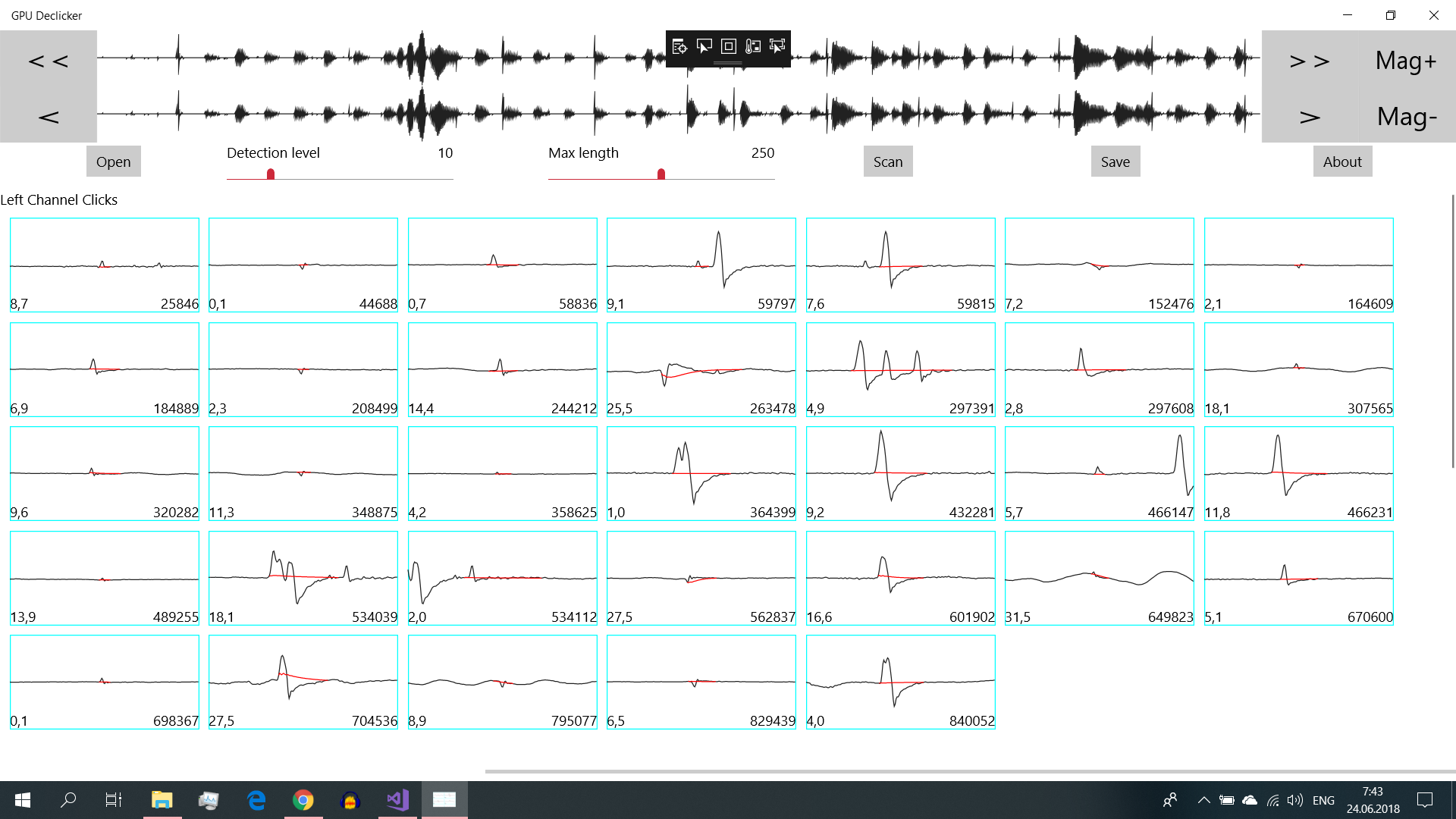Toggle the Hot Reload thermometer icon
Viewport: 1456px width, 819px height.
point(752,47)
